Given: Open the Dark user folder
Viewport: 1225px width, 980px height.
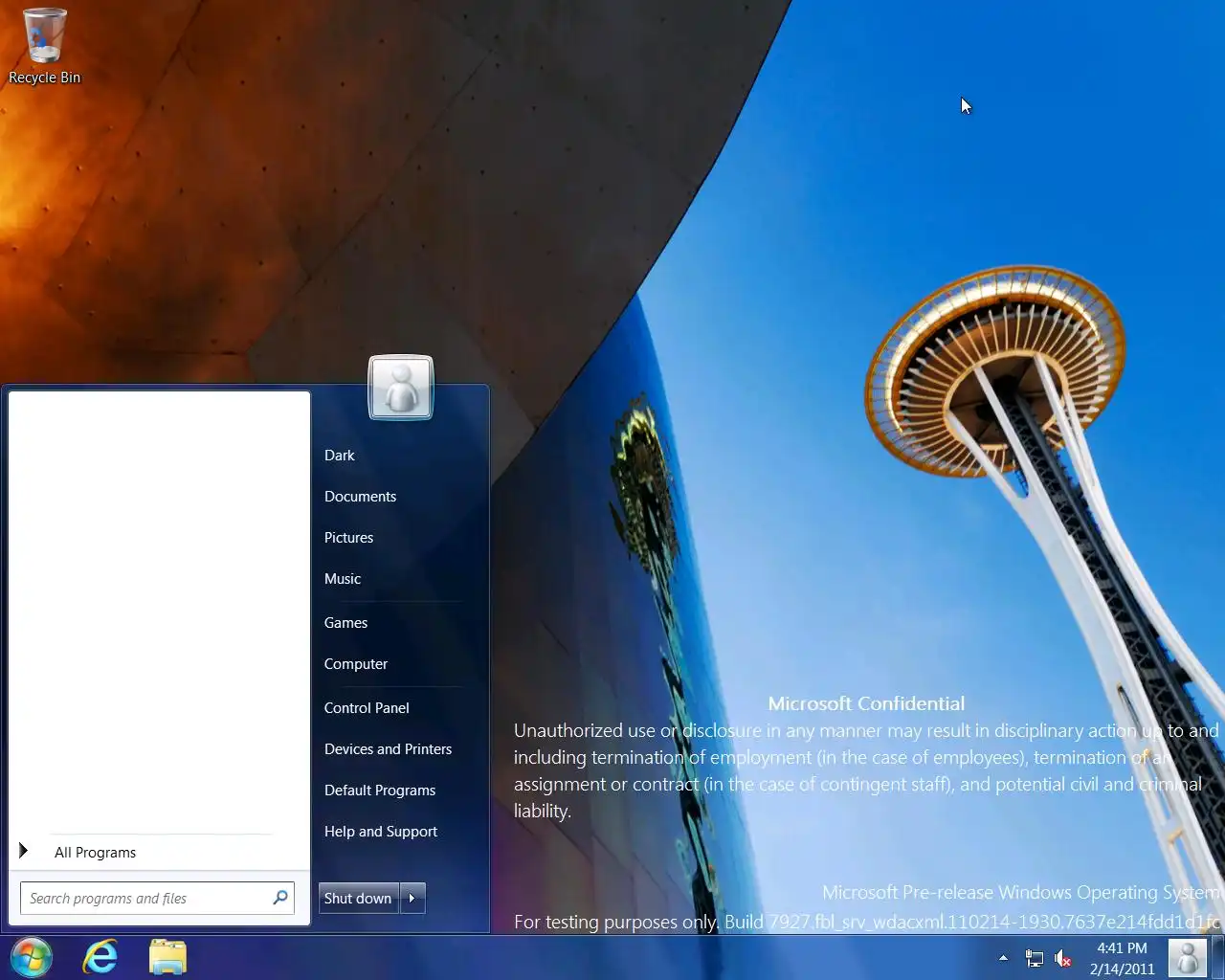Looking at the screenshot, I should click(340, 456).
